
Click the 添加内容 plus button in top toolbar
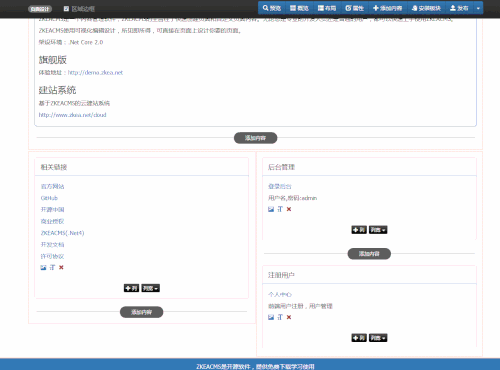pos(387,8)
